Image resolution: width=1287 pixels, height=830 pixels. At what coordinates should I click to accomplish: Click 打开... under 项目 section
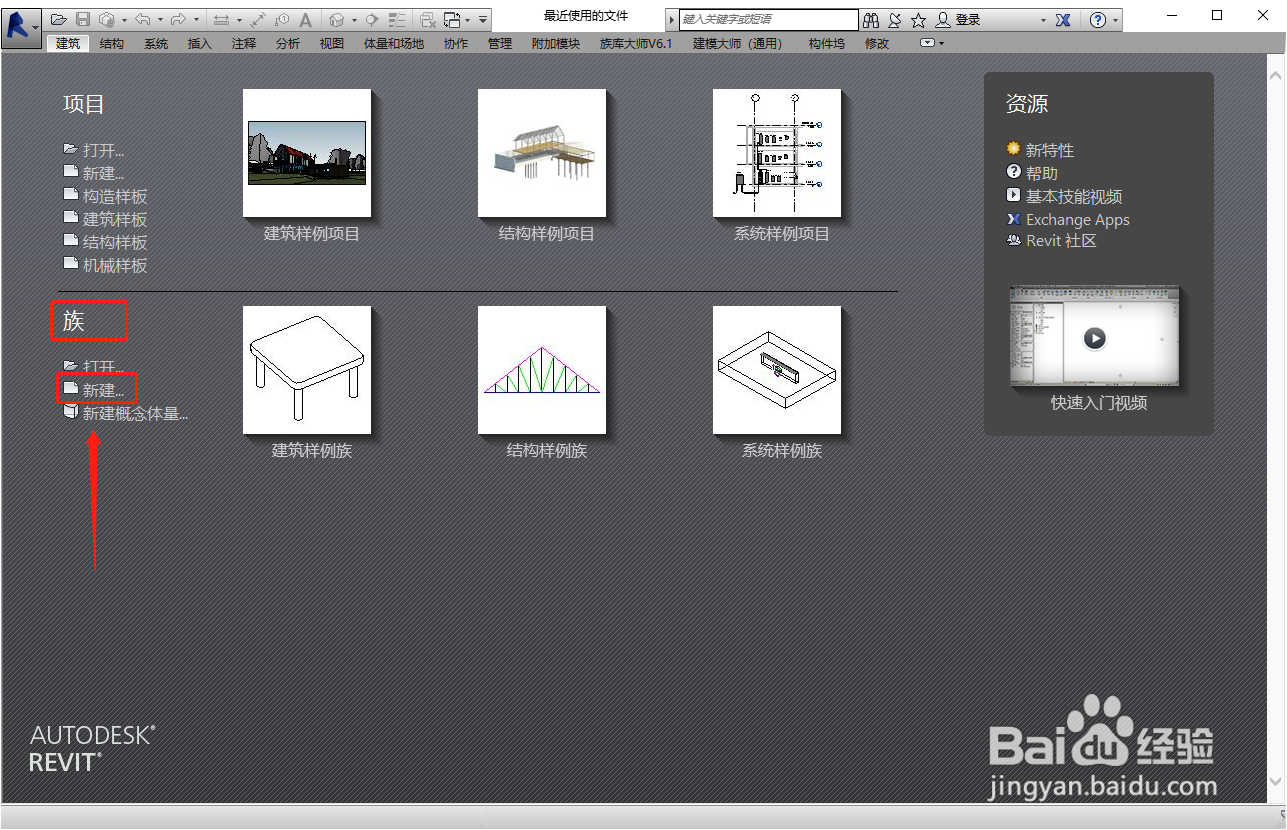click(x=94, y=150)
